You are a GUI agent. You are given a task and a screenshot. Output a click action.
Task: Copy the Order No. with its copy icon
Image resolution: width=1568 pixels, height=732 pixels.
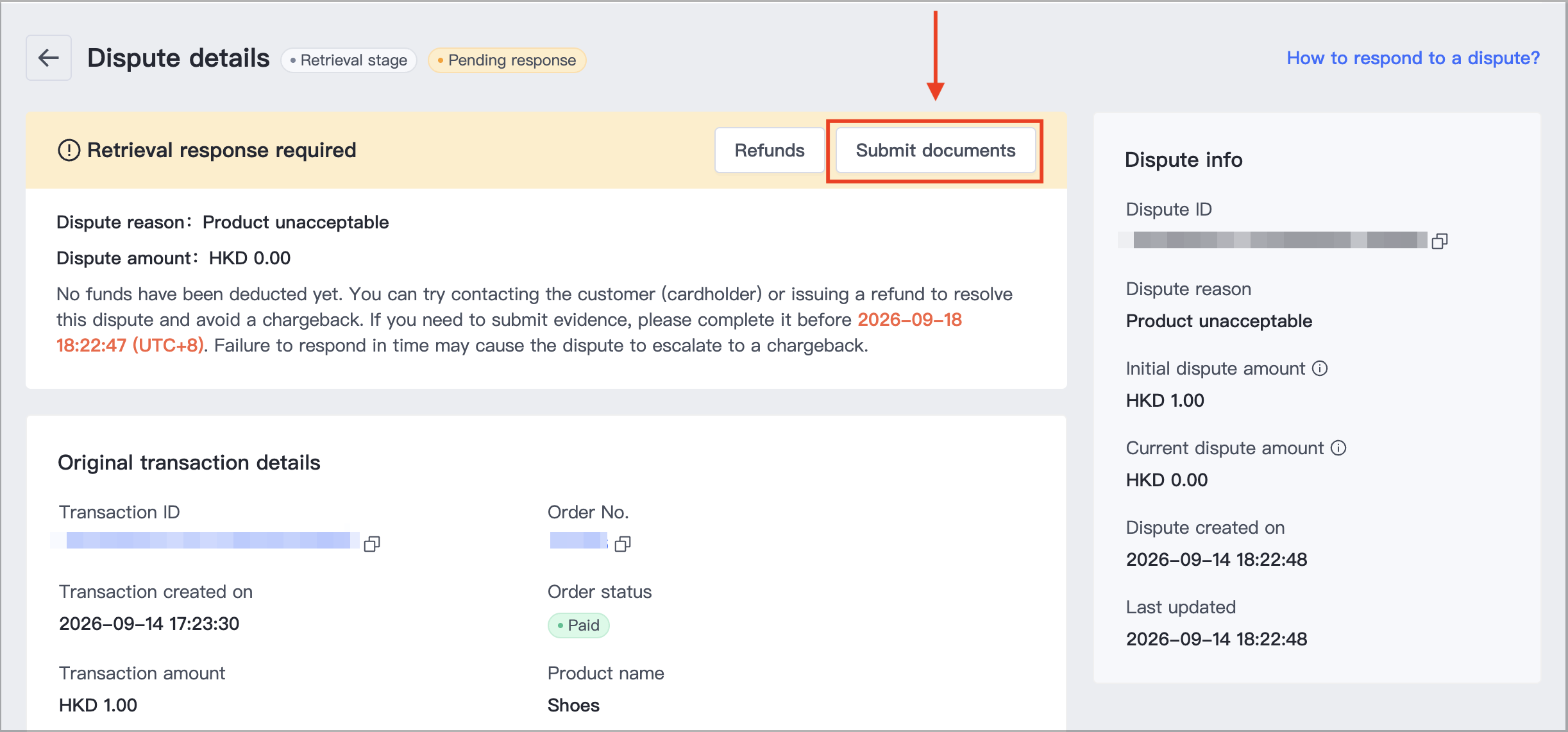pos(623,544)
